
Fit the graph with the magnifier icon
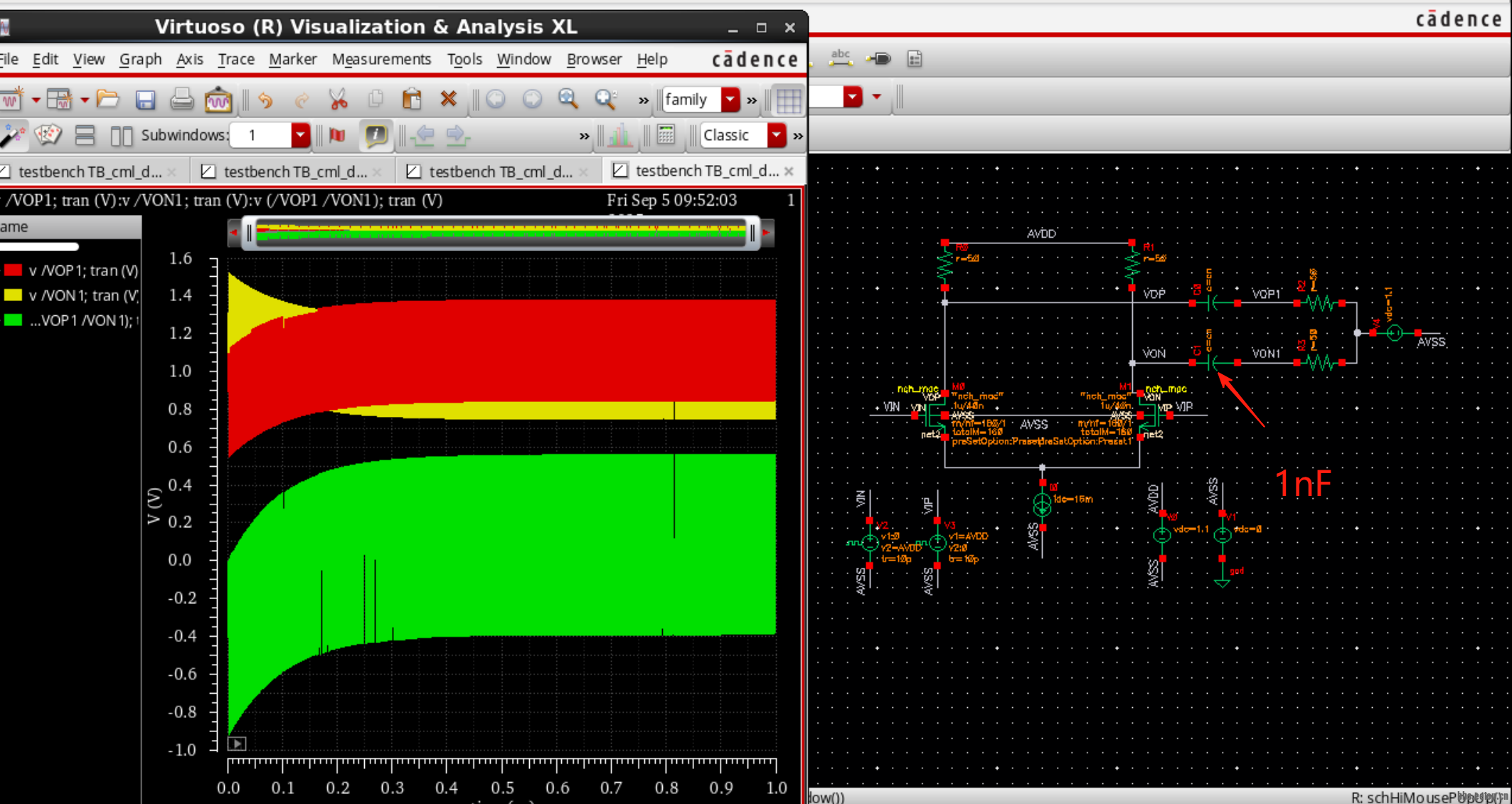click(568, 99)
